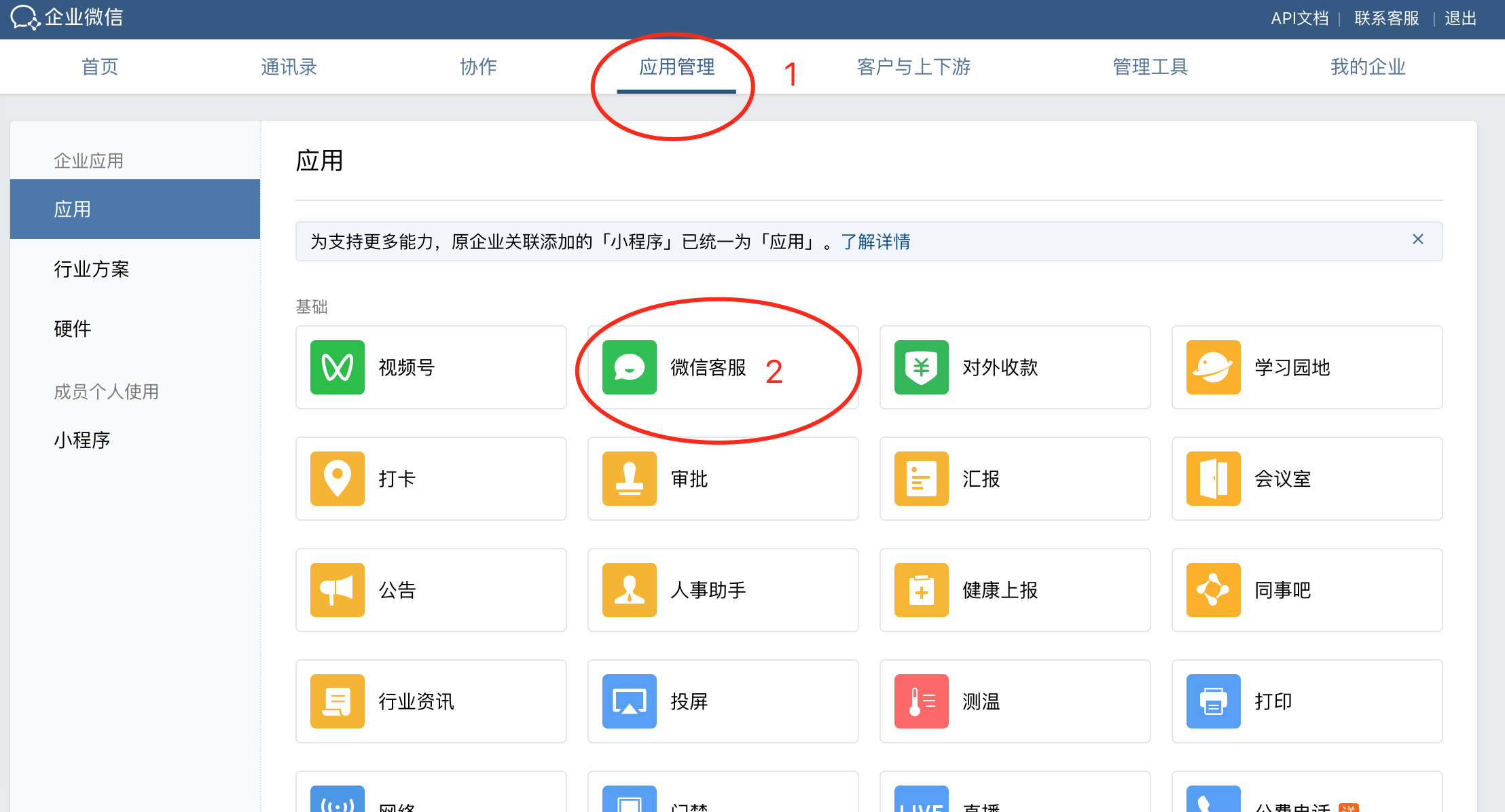
Task: Open the blue 打印 printer icon
Action: coord(1214,701)
